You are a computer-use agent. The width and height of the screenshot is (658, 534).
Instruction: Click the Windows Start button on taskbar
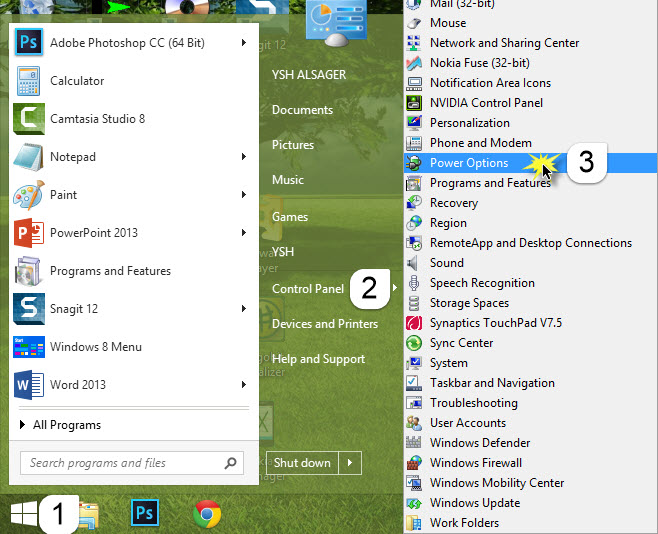click(24, 514)
